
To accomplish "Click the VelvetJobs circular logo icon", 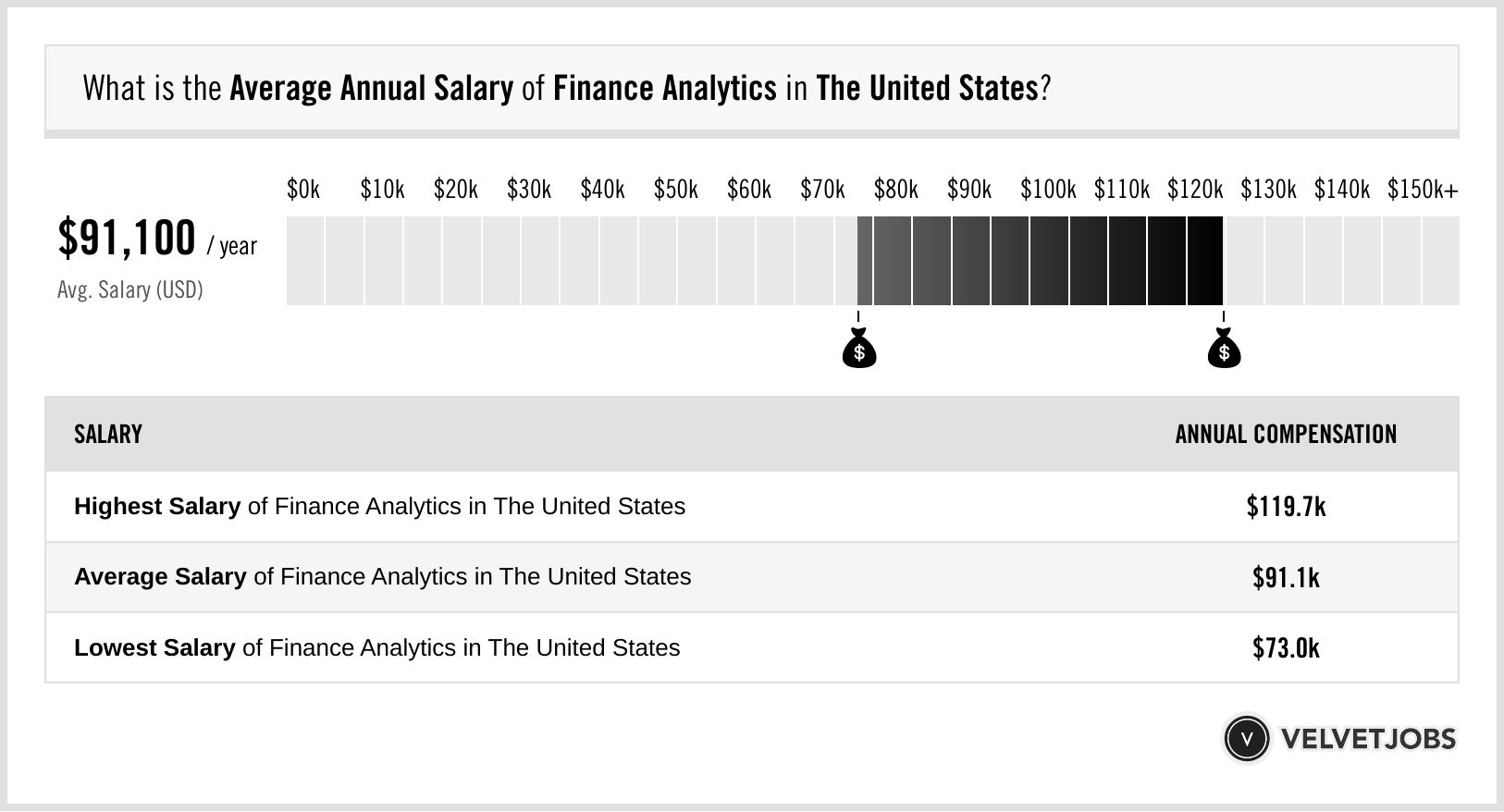I will (x=1246, y=738).
